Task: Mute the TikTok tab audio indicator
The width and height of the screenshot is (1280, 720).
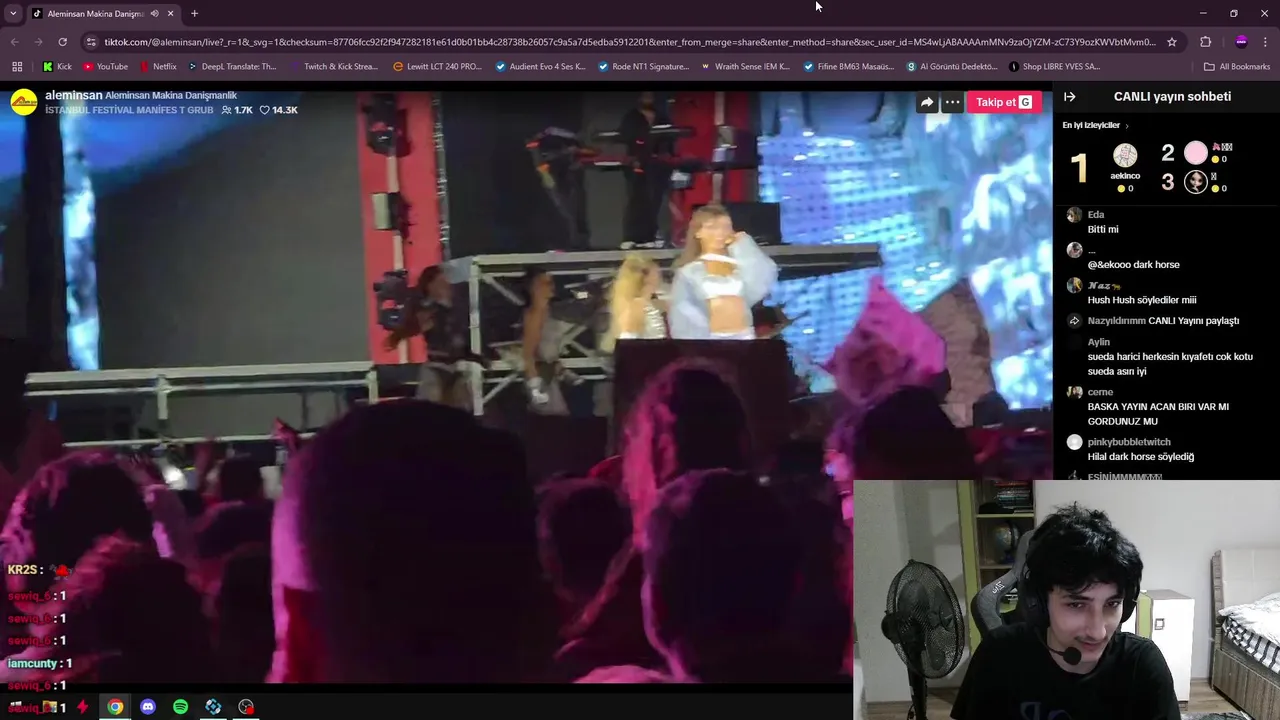Action: (x=154, y=14)
